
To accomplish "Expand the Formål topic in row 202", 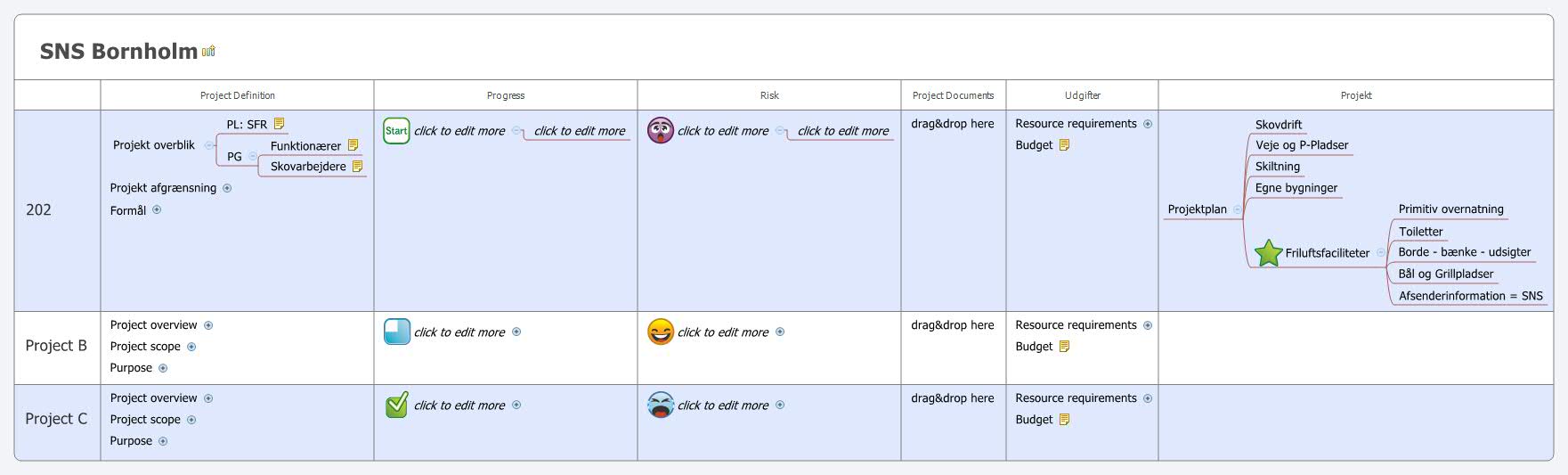I will 157,210.
